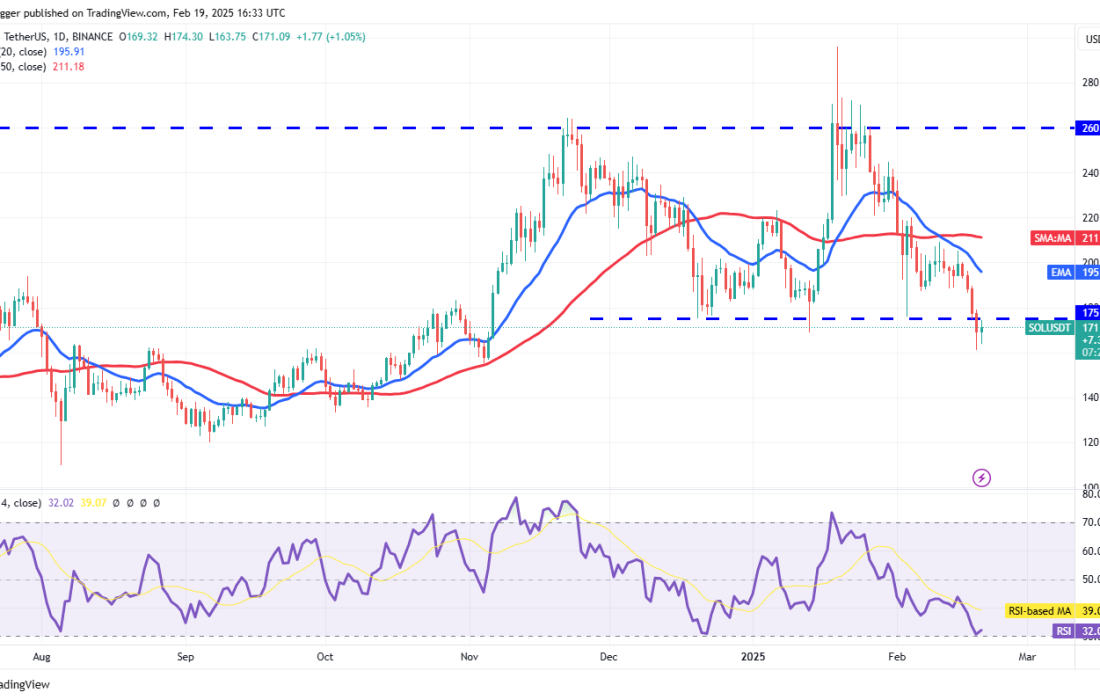The image size is (1100, 700).
Task: Click the blue 175 support level label
Action: pos(1087,312)
